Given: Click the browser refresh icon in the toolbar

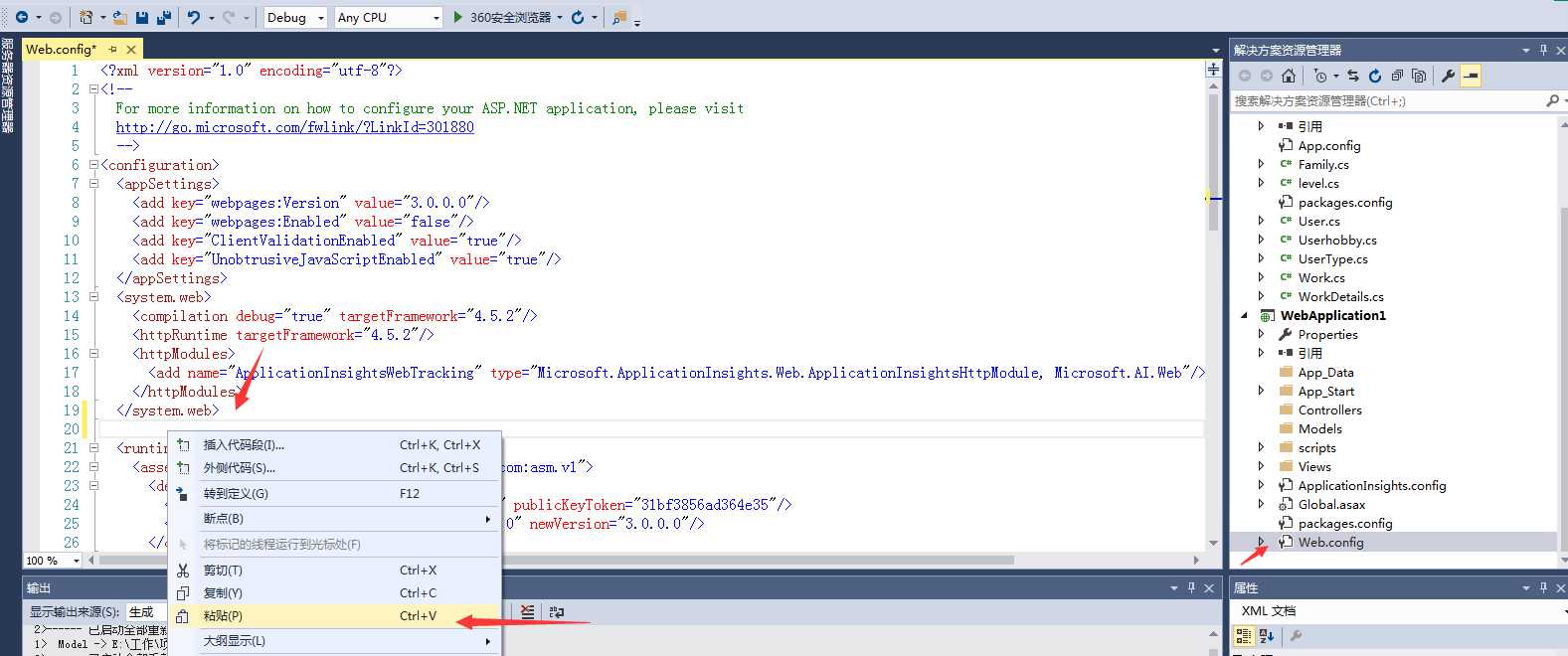Looking at the screenshot, I should point(578,17).
